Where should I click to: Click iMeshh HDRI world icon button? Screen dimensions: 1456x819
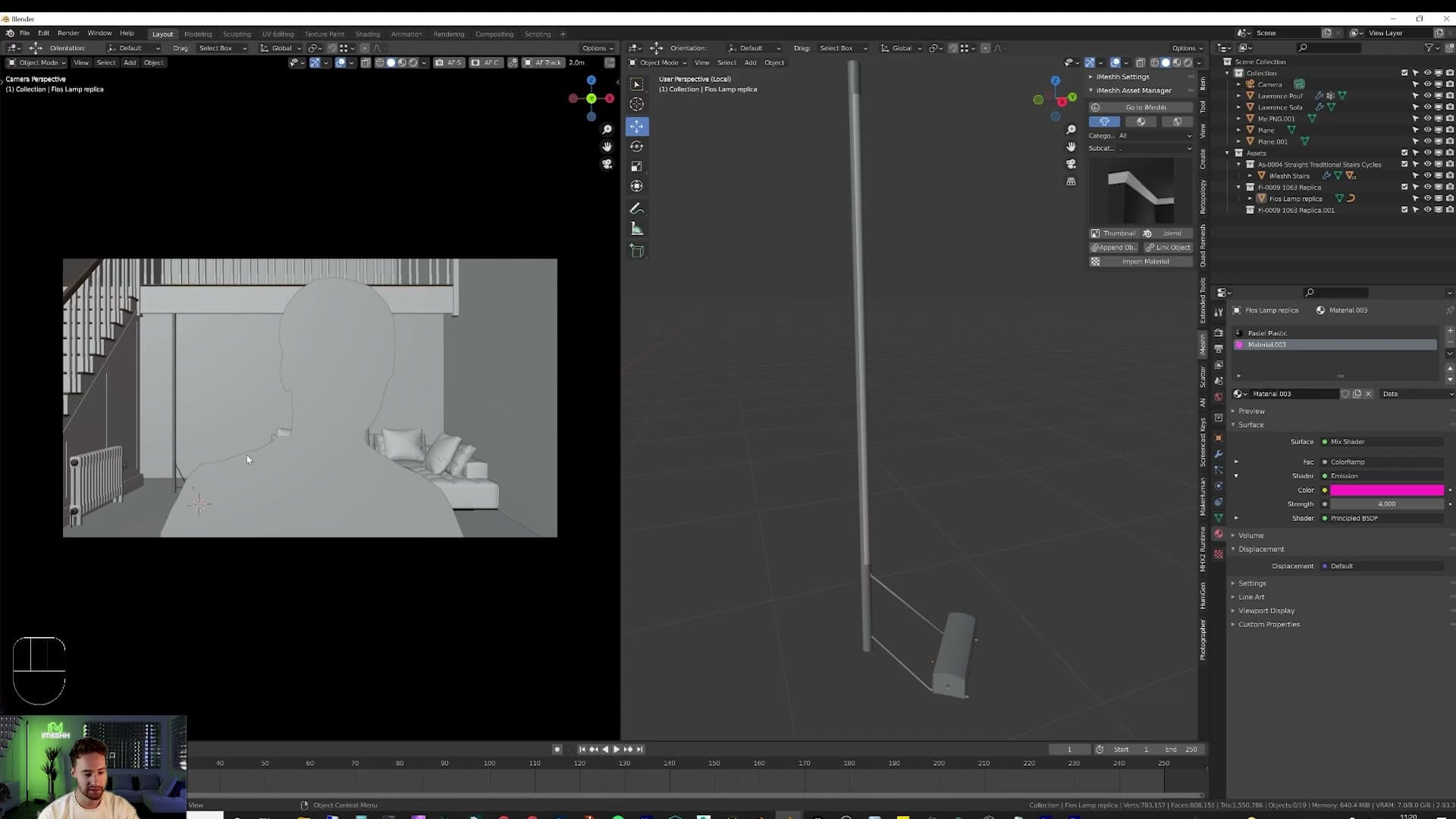click(1177, 121)
